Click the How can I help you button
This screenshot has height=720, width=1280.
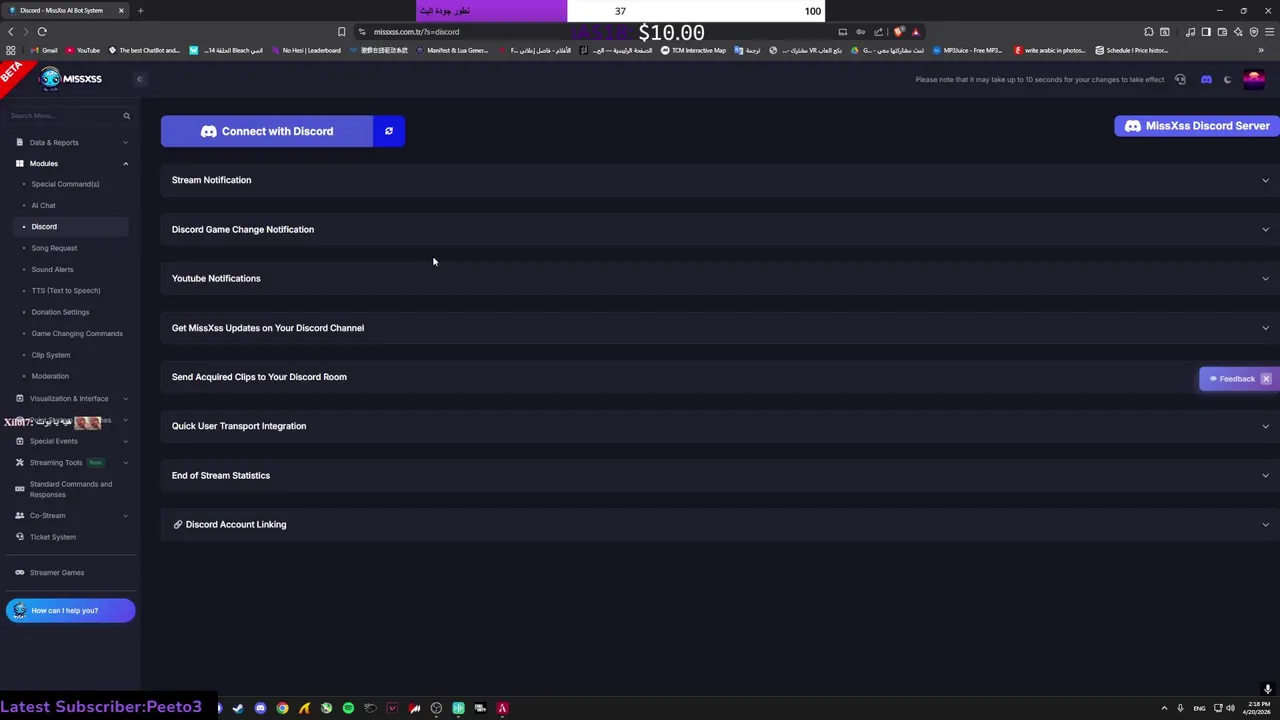click(x=70, y=610)
